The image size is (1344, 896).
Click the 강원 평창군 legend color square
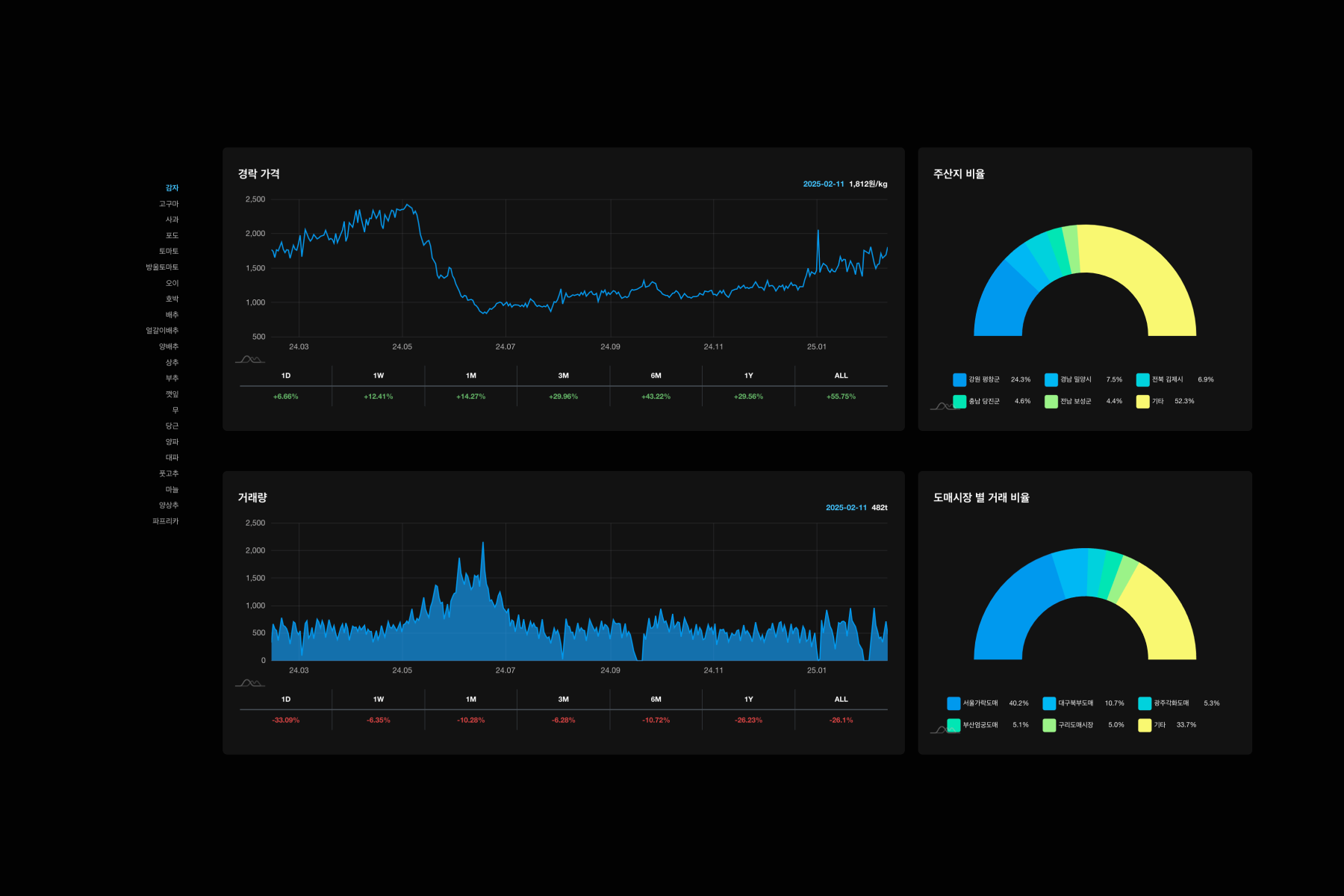tap(959, 380)
